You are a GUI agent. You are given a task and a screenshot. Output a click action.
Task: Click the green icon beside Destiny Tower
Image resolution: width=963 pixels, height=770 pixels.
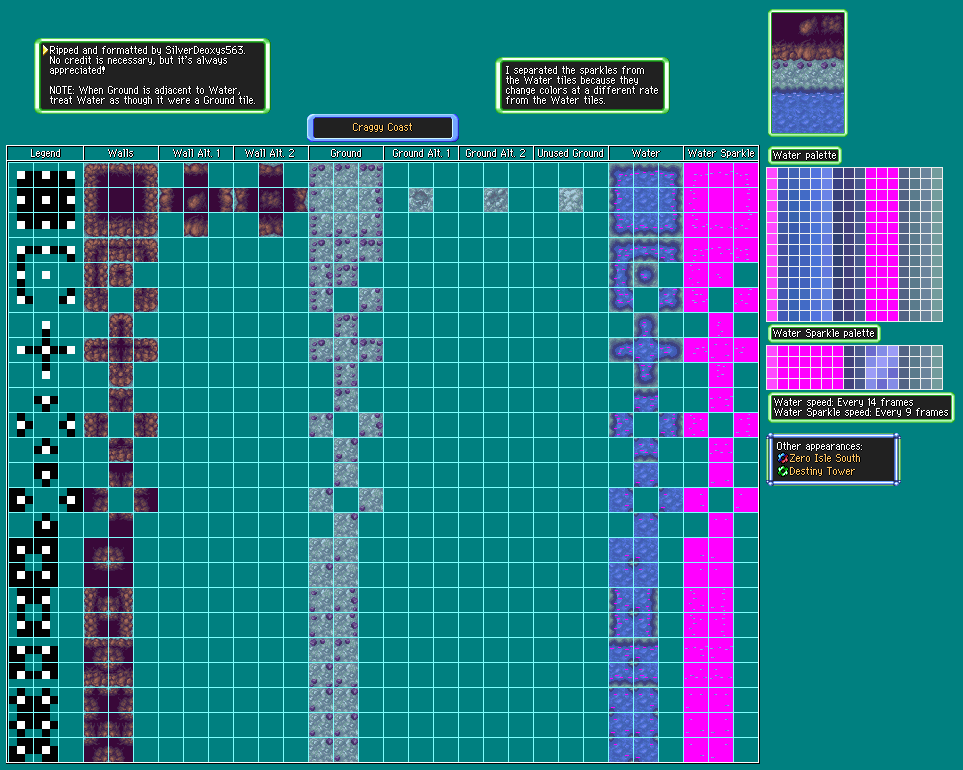point(782,471)
